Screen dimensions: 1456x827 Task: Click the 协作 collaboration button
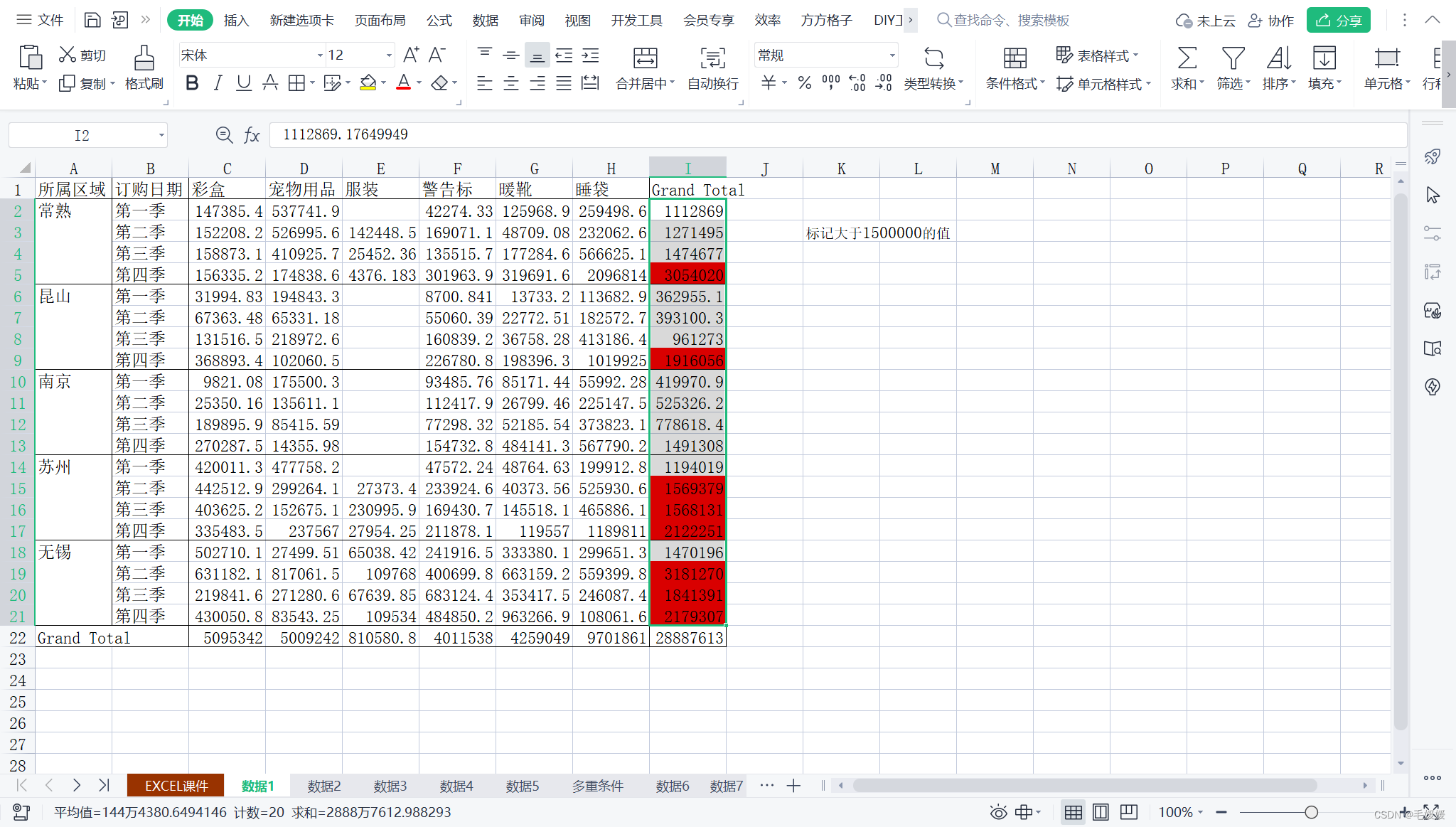tap(1271, 21)
